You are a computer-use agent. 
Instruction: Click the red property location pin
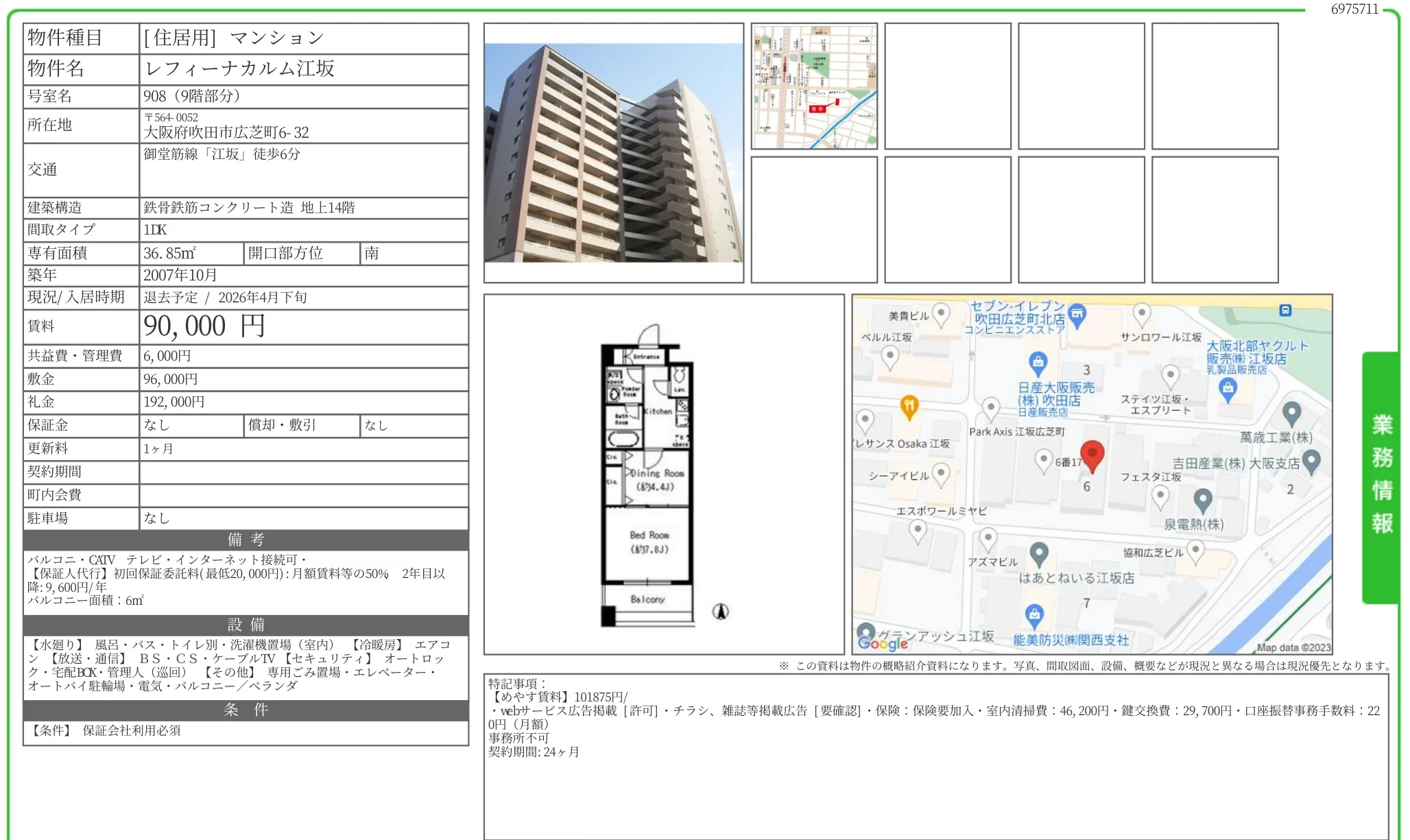click(x=1092, y=454)
